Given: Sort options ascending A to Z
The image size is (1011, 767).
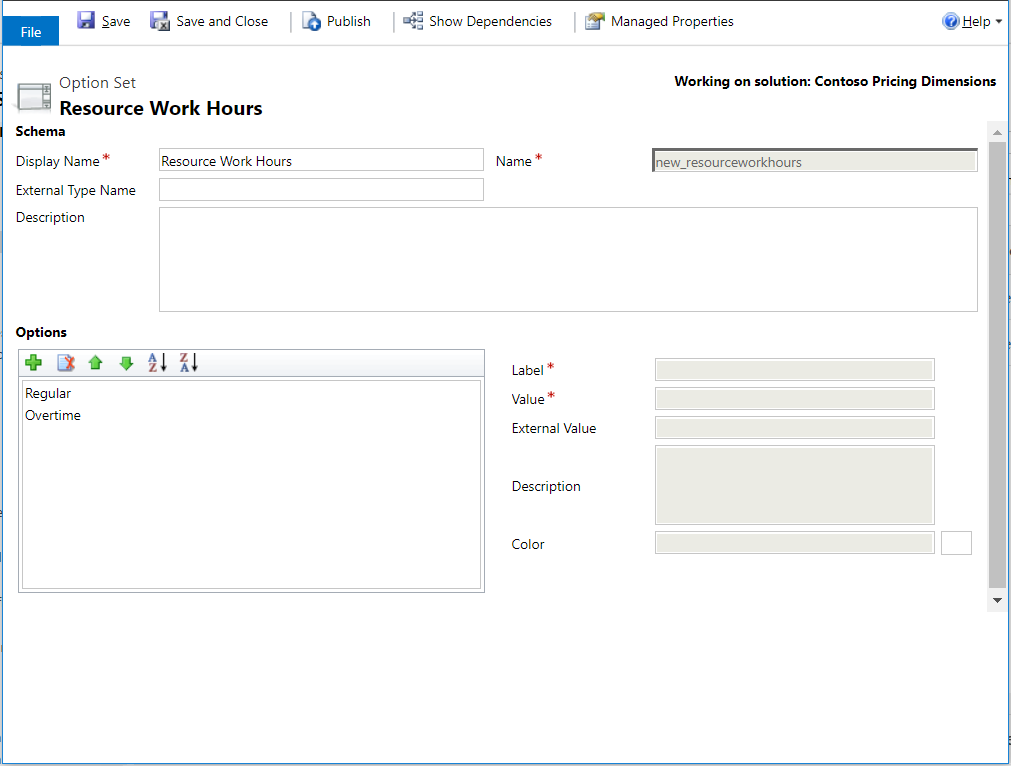Looking at the screenshot, I should coord(157,362).
